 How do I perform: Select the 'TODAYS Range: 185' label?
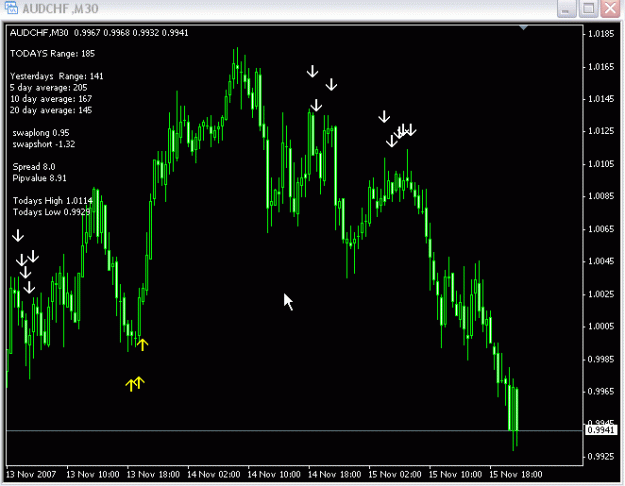point(52,53)
